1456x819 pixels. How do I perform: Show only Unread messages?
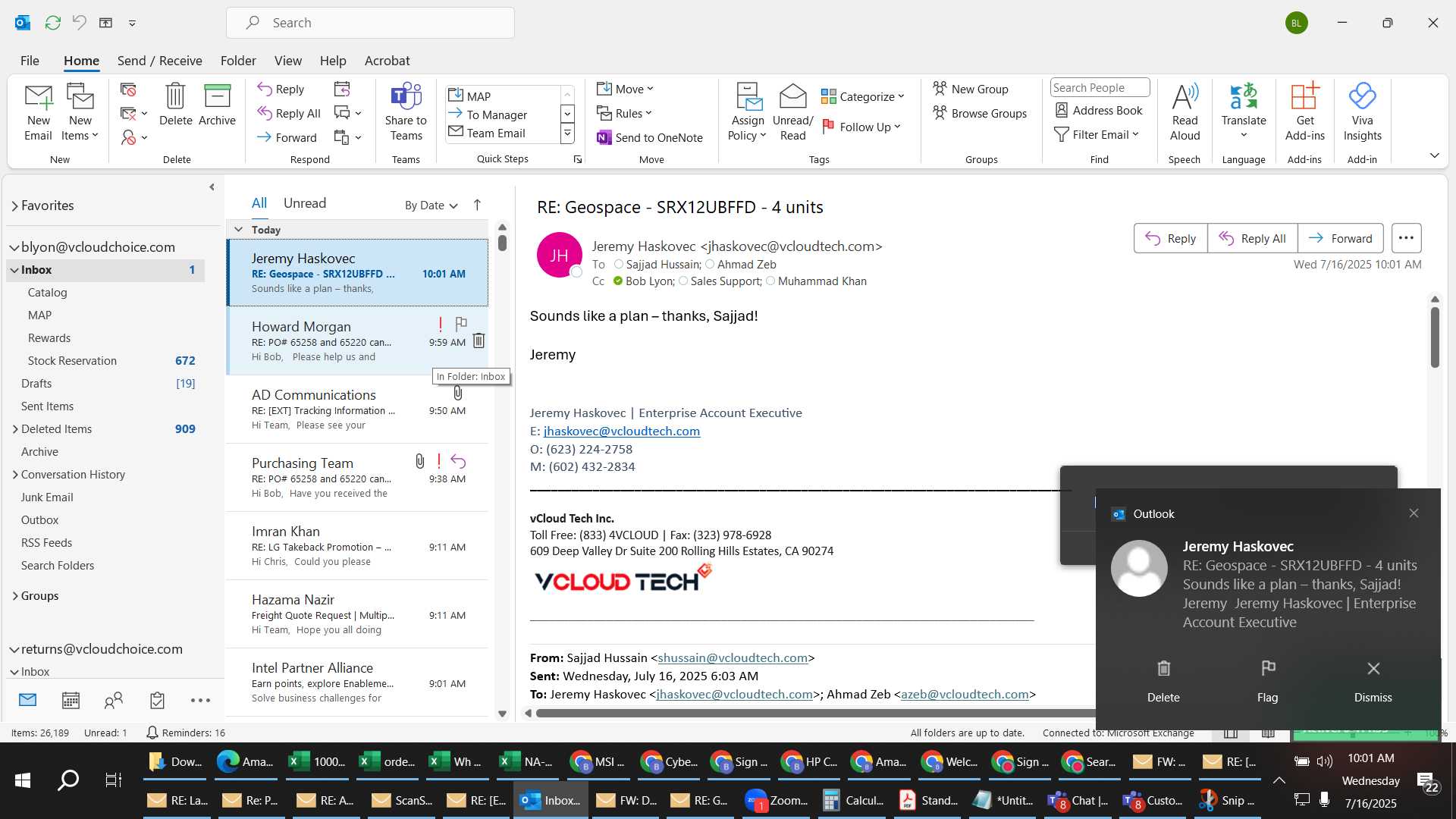pyautogui.click(x=305, y=203)
